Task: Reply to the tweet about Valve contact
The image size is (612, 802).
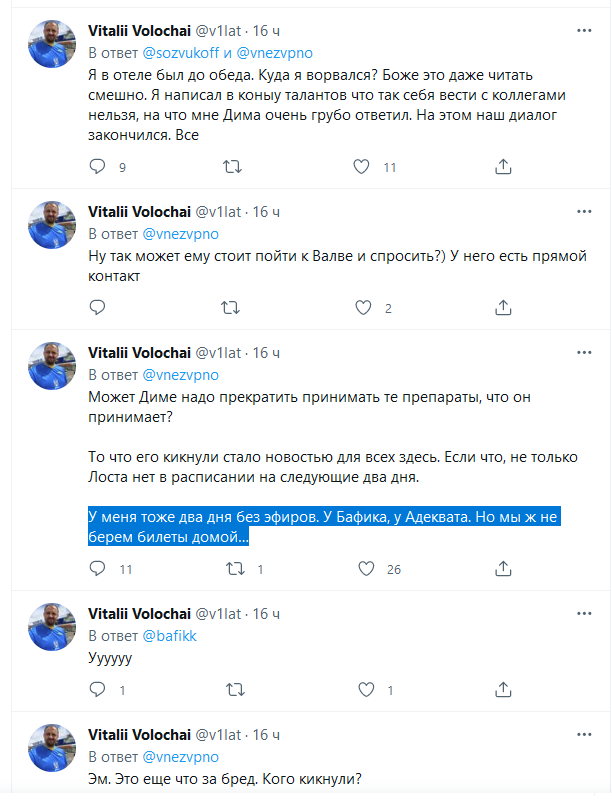Action: point(97,308)
